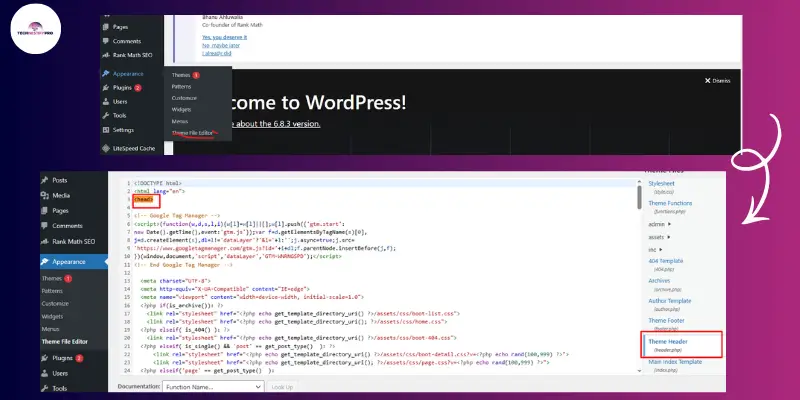The width and height of the screenshot is (800, 400).
Task: Click the Plugins plug icon in top screenshot
Action: click(x=106, y=88)
